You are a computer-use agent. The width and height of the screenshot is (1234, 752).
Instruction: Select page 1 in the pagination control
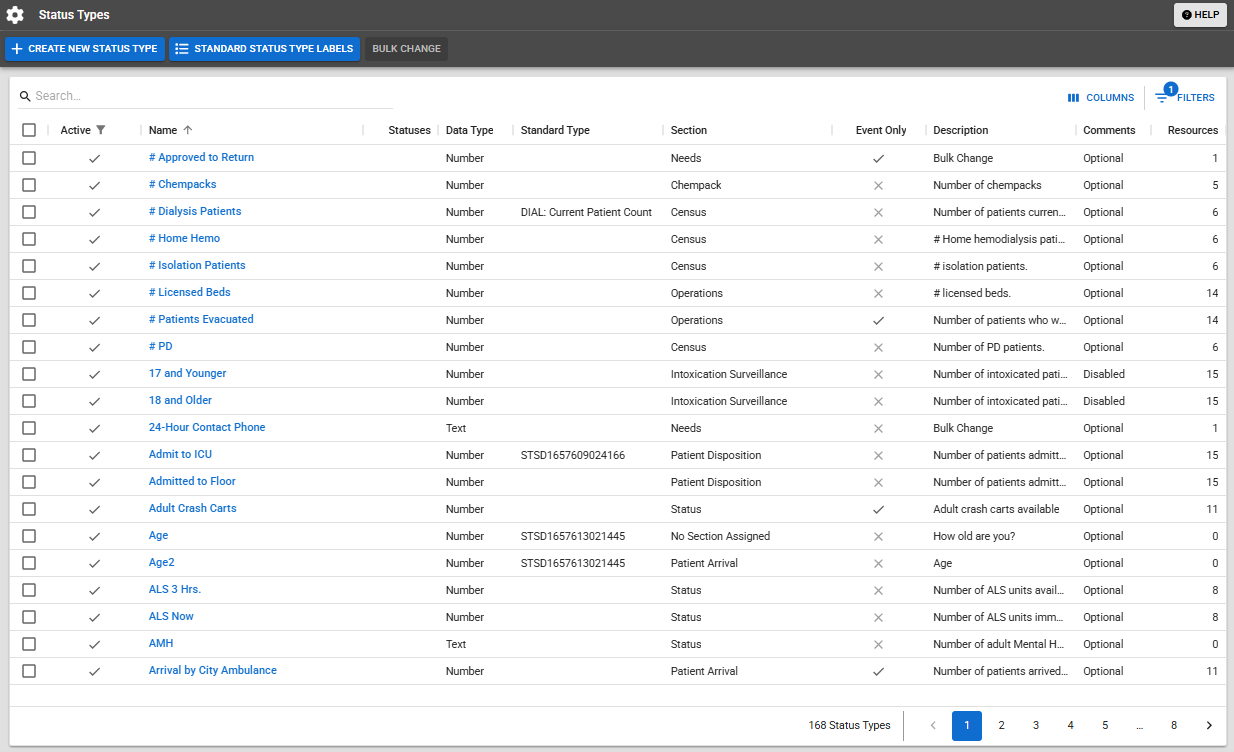point(966,725)
